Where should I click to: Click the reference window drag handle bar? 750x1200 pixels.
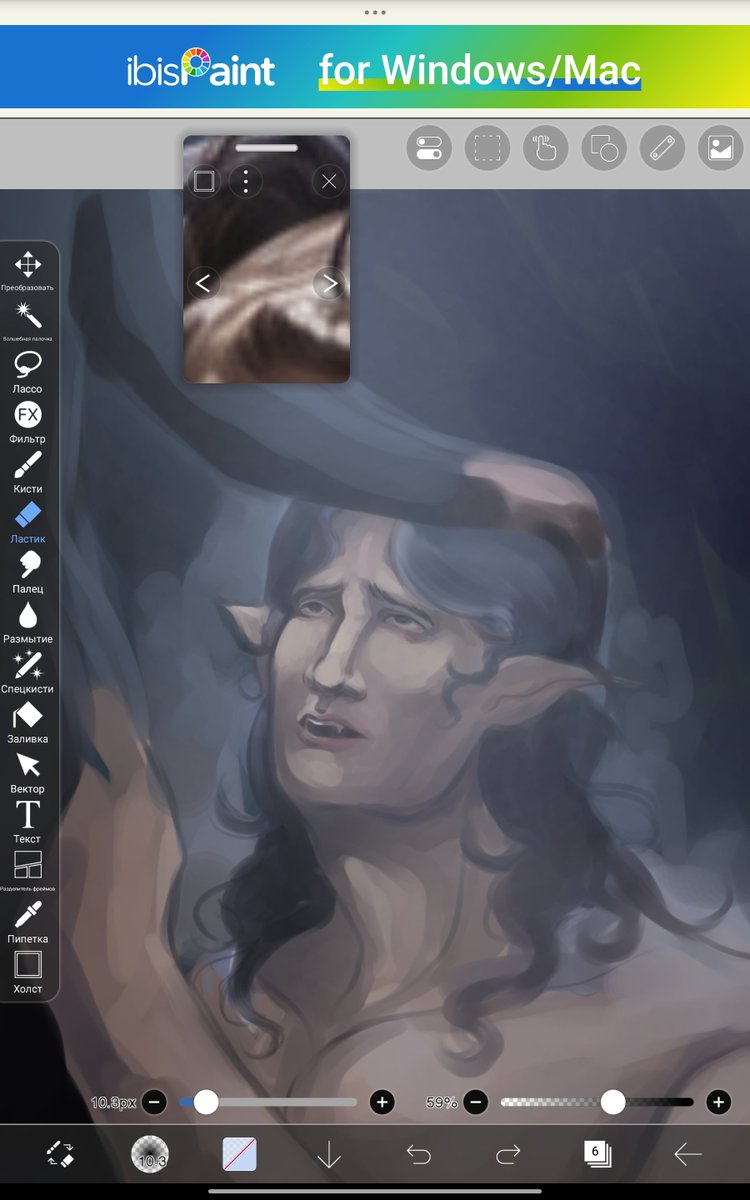click(x=267, y=148)
